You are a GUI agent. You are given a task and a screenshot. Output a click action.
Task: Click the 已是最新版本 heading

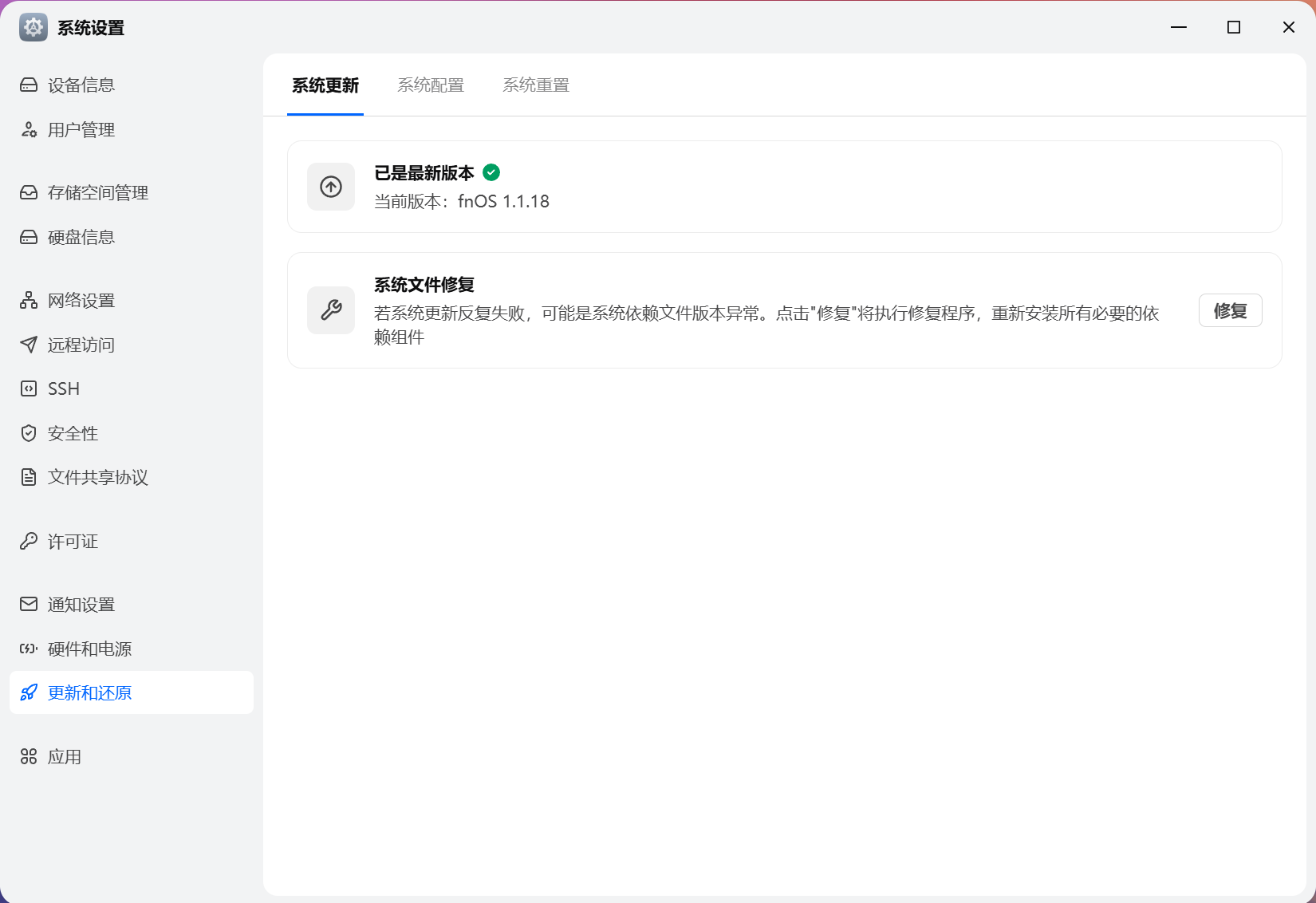point(424,172)
